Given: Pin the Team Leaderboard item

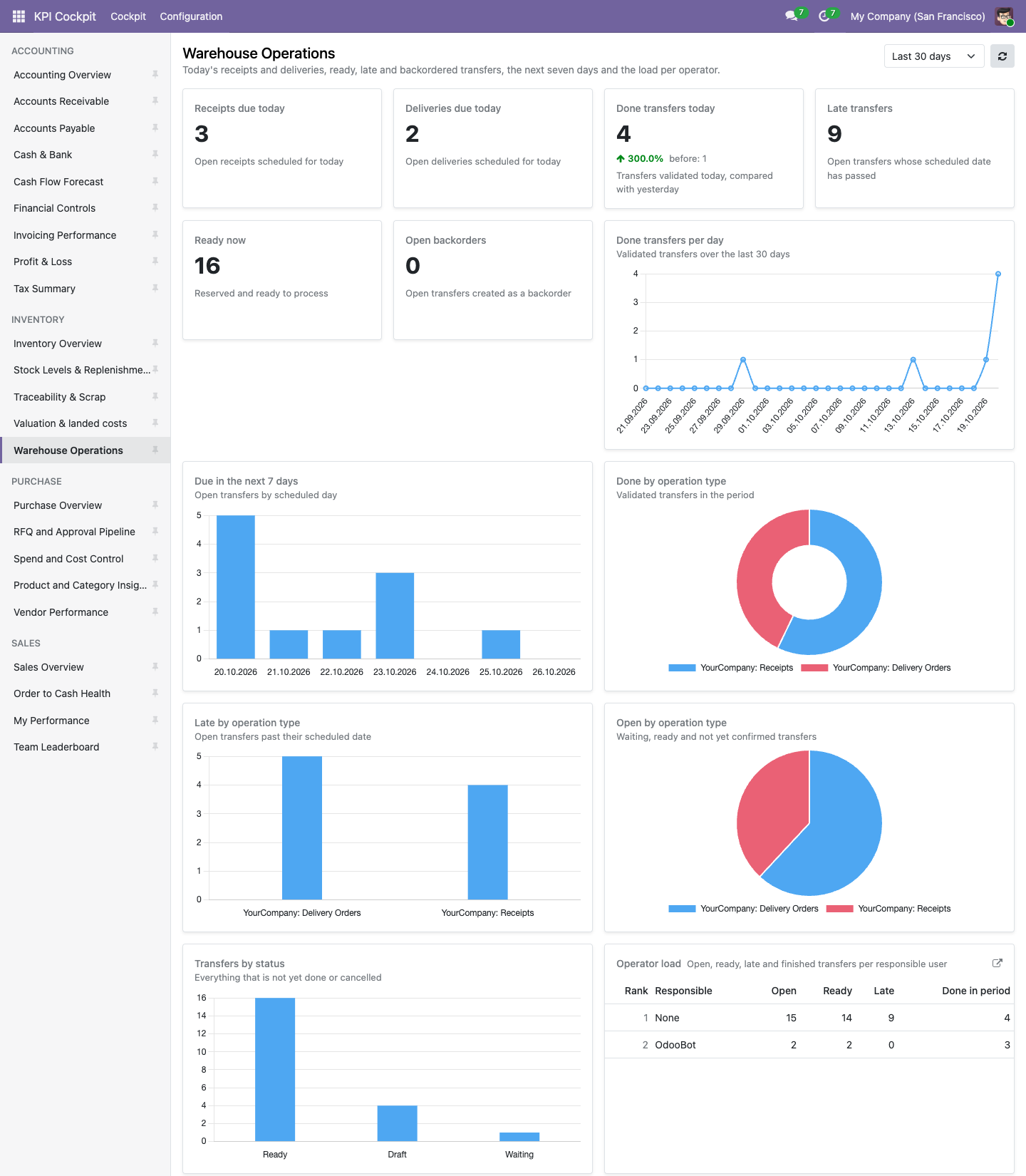Looking at the screenshot, I should (155, 747).
